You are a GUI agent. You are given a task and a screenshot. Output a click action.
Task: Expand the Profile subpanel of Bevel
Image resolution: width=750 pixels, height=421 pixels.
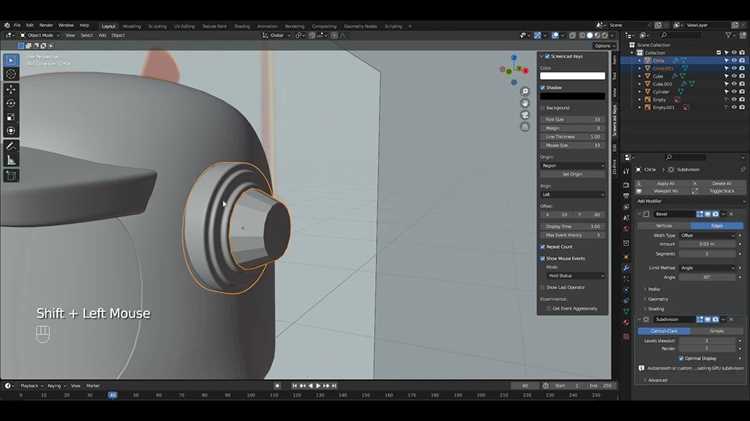click(x=653, y=289)
